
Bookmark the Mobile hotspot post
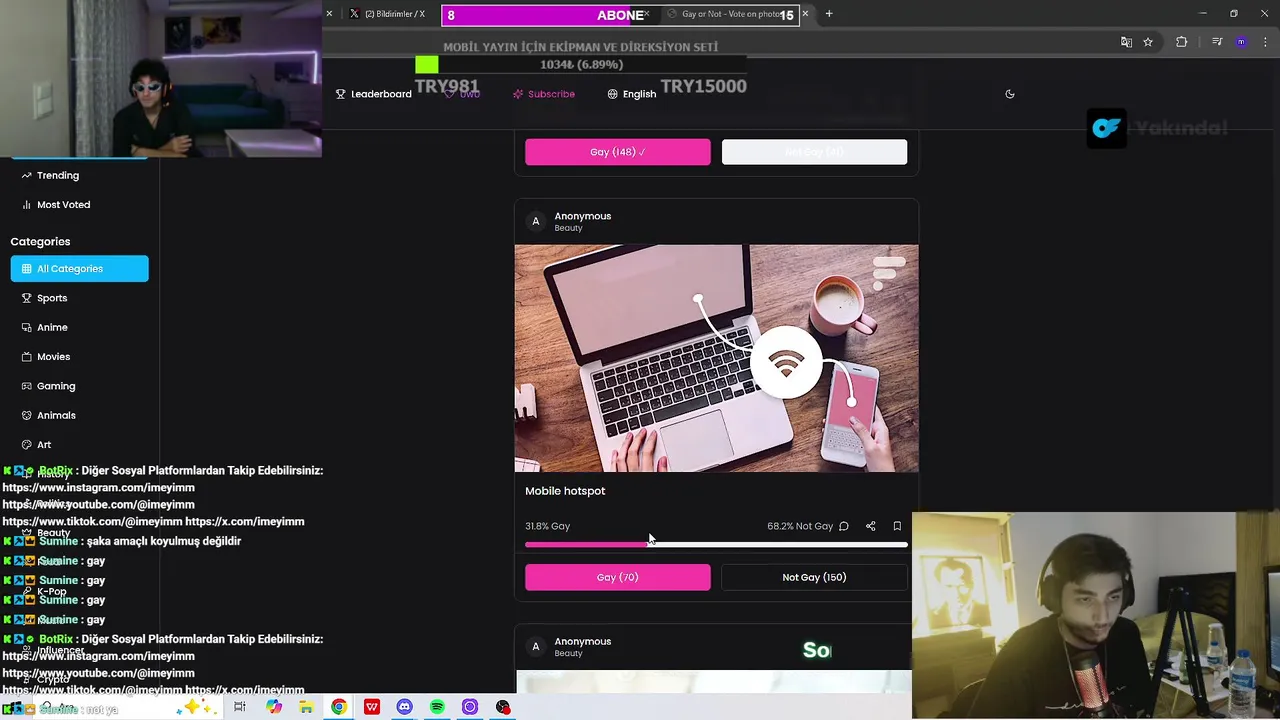[x=897, y=526]
